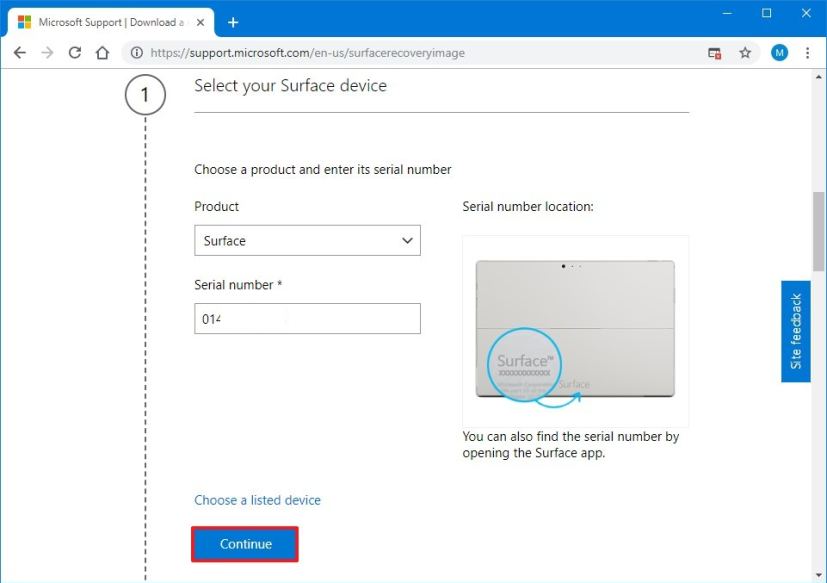The width and height of the screenshot is (827, 583).
Task: Click into the Serial number field
Action: point(307,319)
